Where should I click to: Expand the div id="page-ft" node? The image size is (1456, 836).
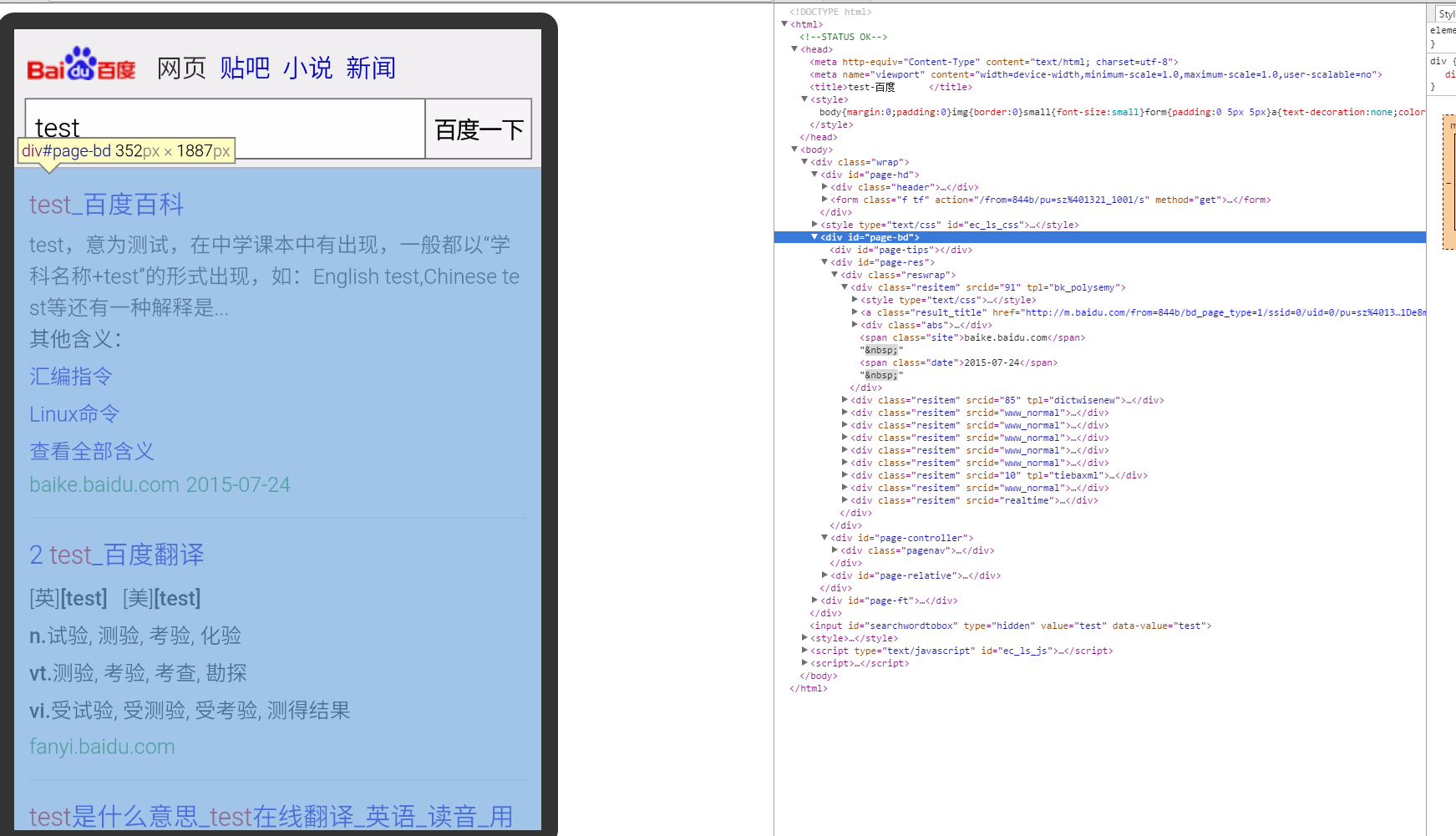[x=814, y=600]
